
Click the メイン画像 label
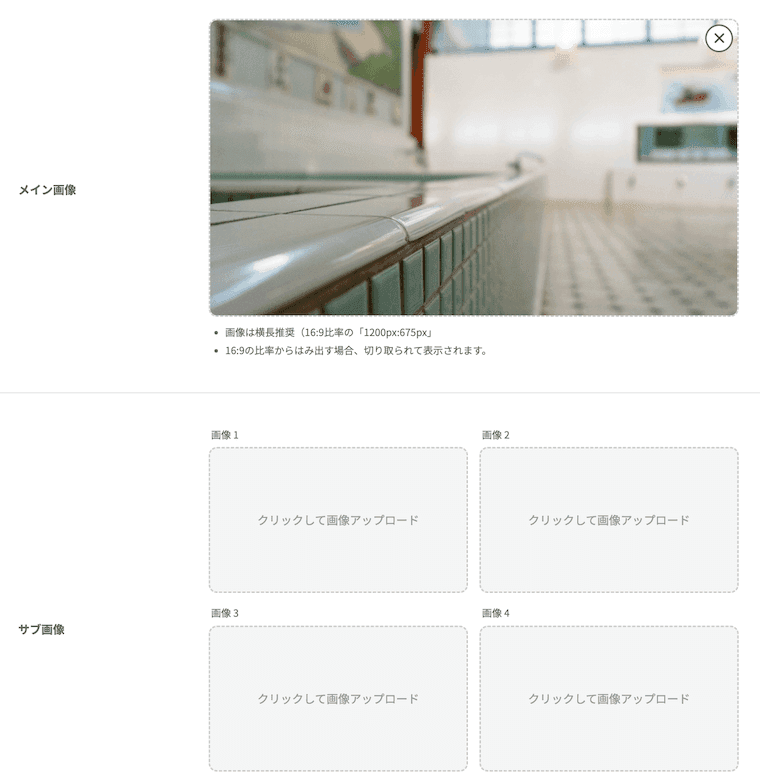click(47, 190)
